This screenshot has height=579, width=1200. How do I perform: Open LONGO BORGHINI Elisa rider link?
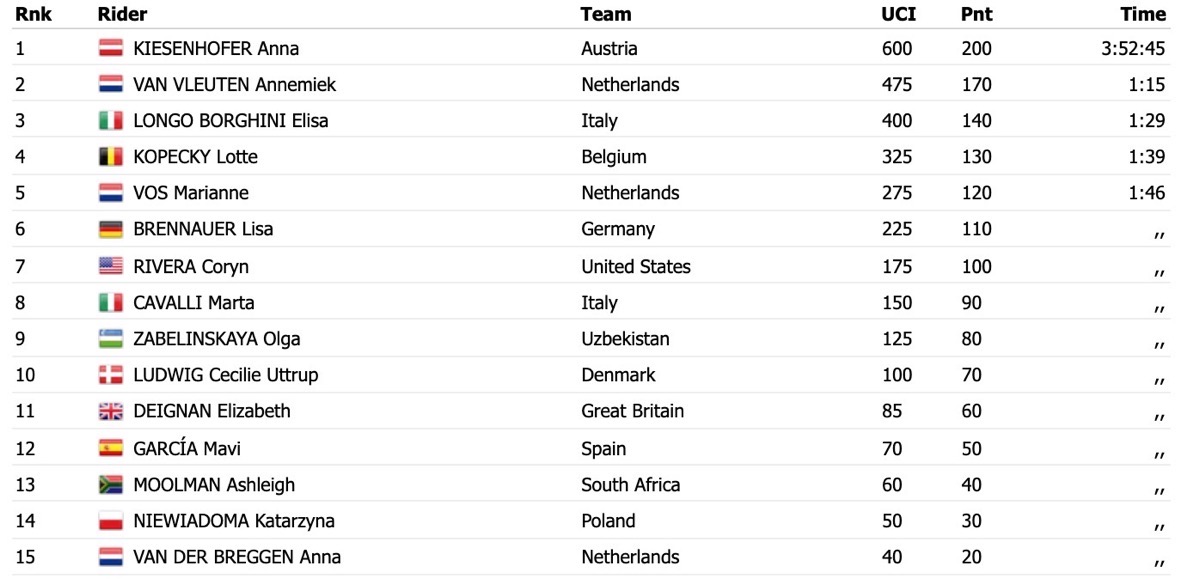[x=230, y=121]
